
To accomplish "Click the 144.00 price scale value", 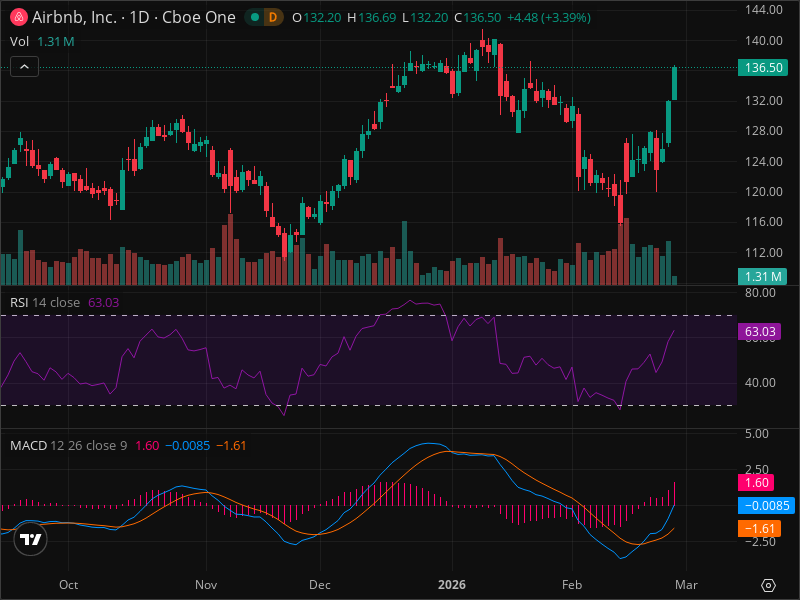I will (x=763, y=10).
